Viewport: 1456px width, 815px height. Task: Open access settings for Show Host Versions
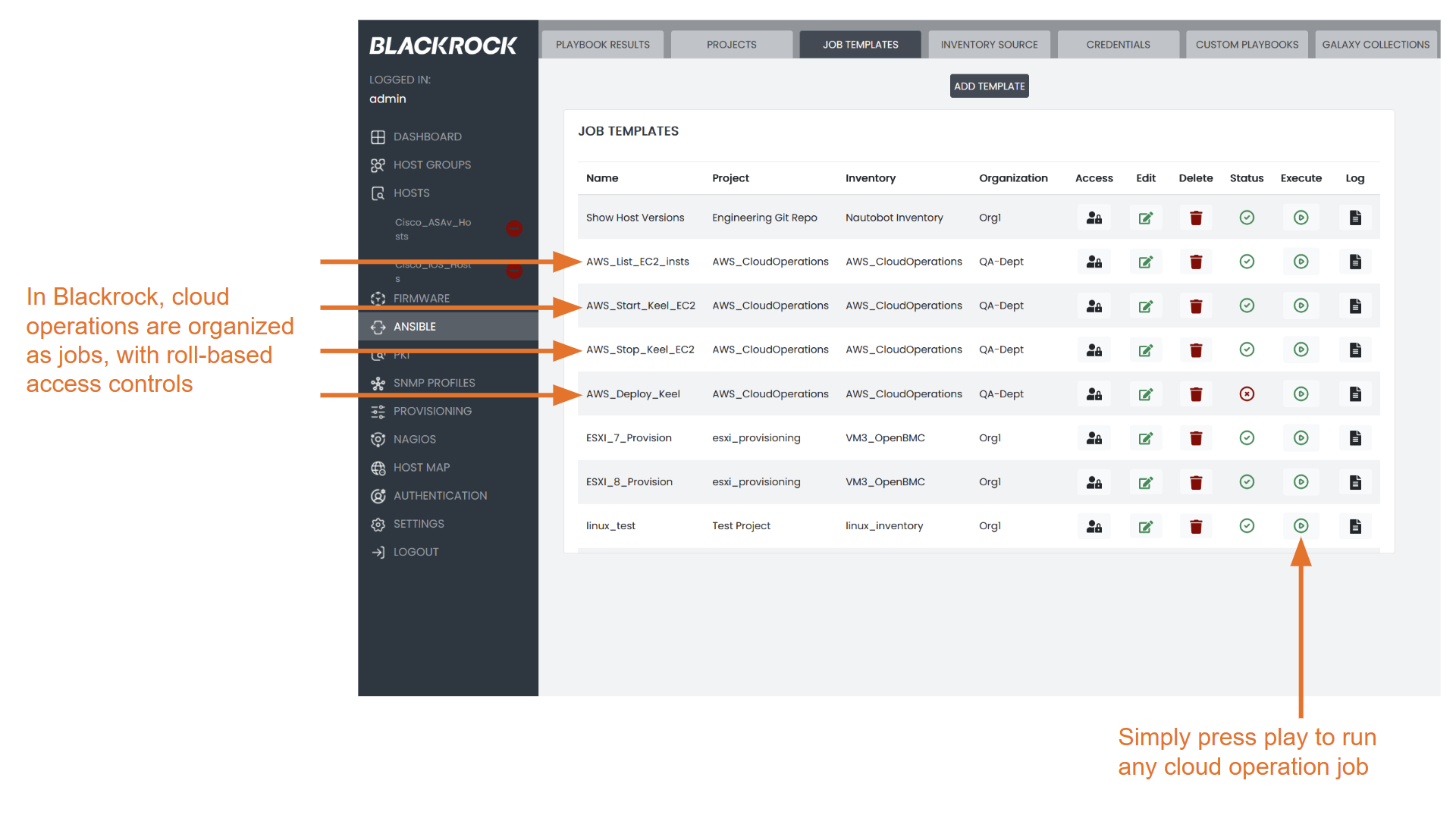pos(1094,218)
